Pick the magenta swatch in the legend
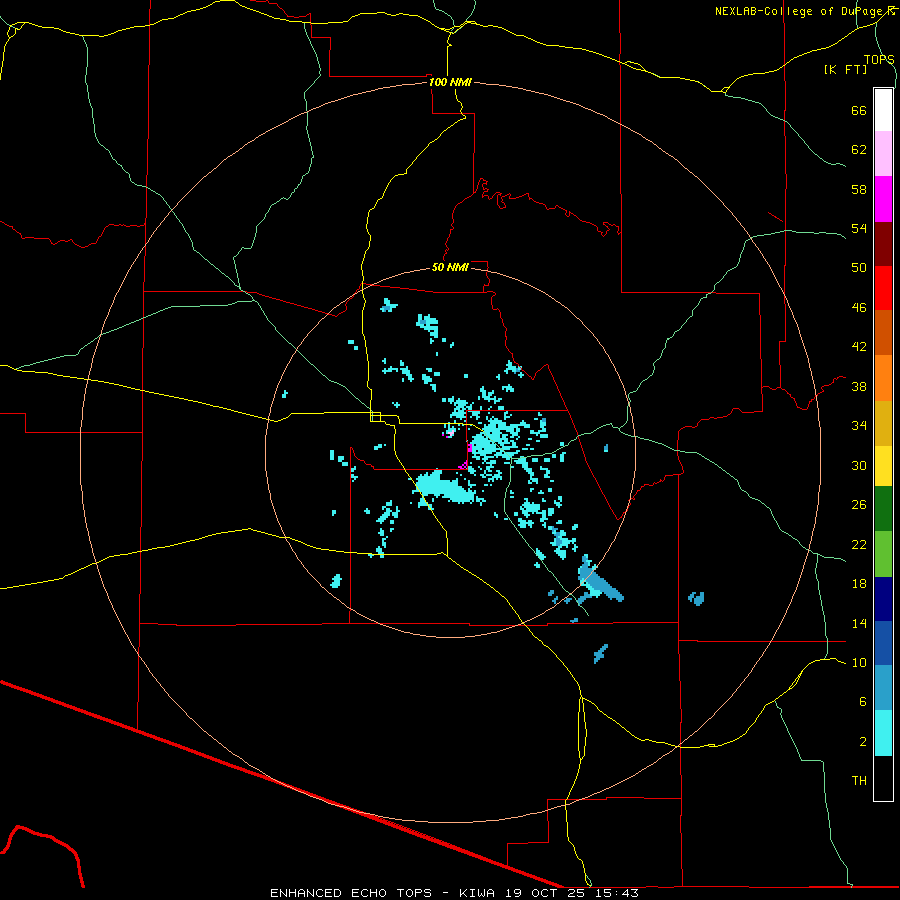This screenshot has height=900, width=900. pyautogui.click(x=883, y=199)
